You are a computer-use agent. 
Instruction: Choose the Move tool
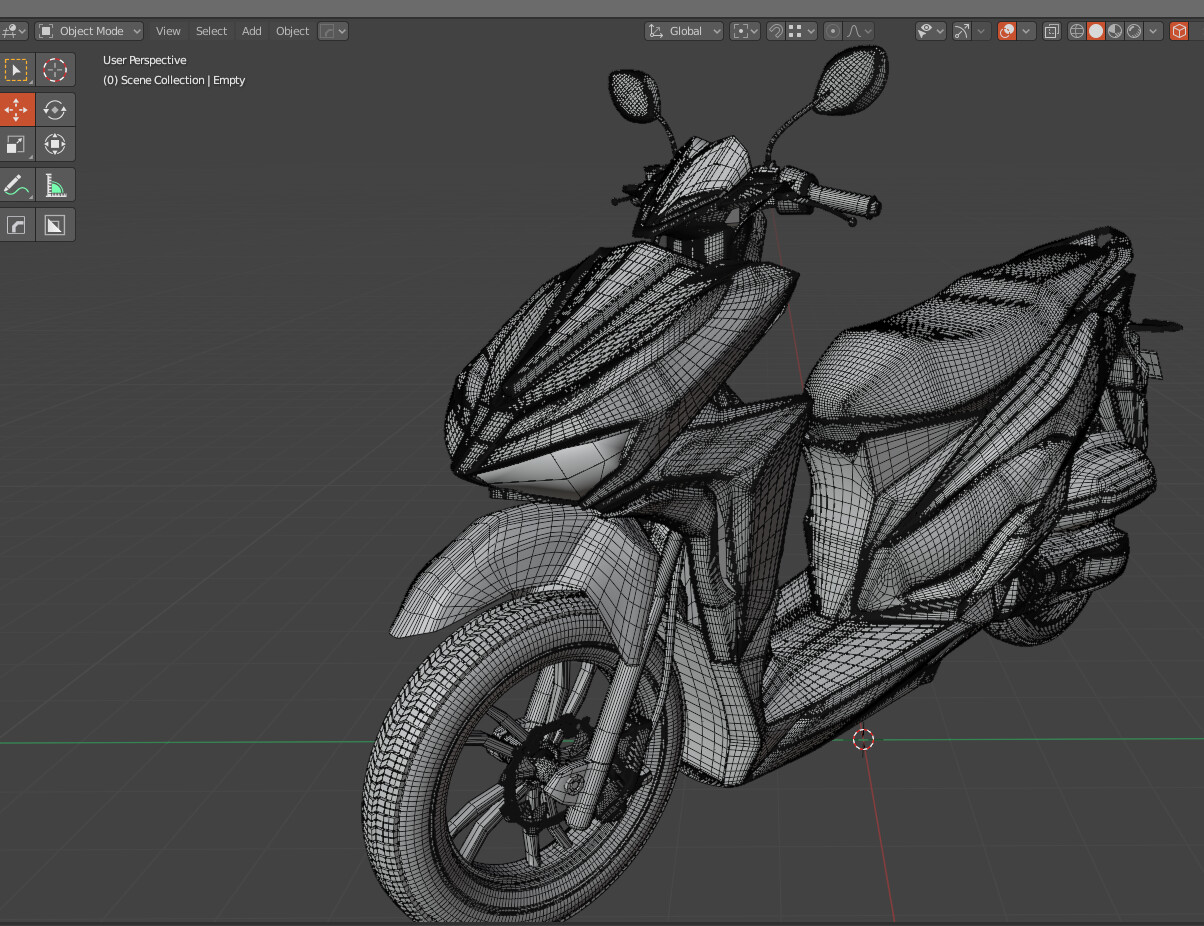tap(17, 109)
